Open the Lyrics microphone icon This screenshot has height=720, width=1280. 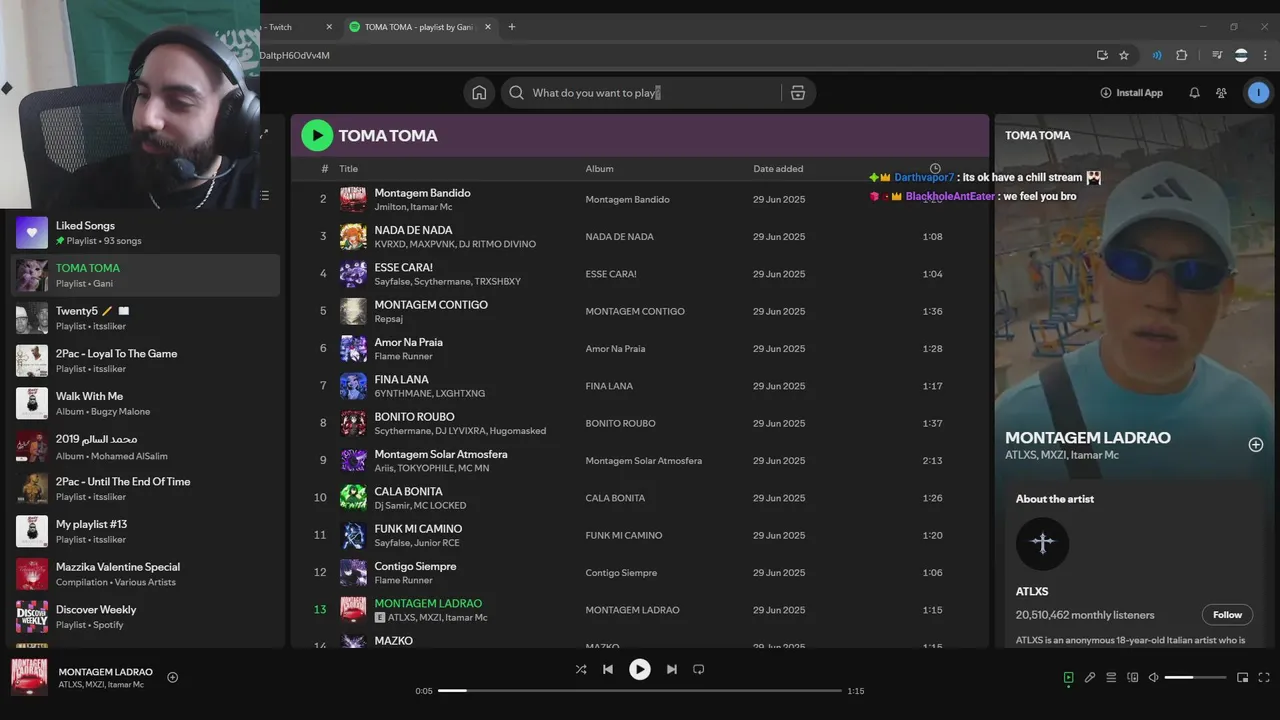(x=1090, y=677)
